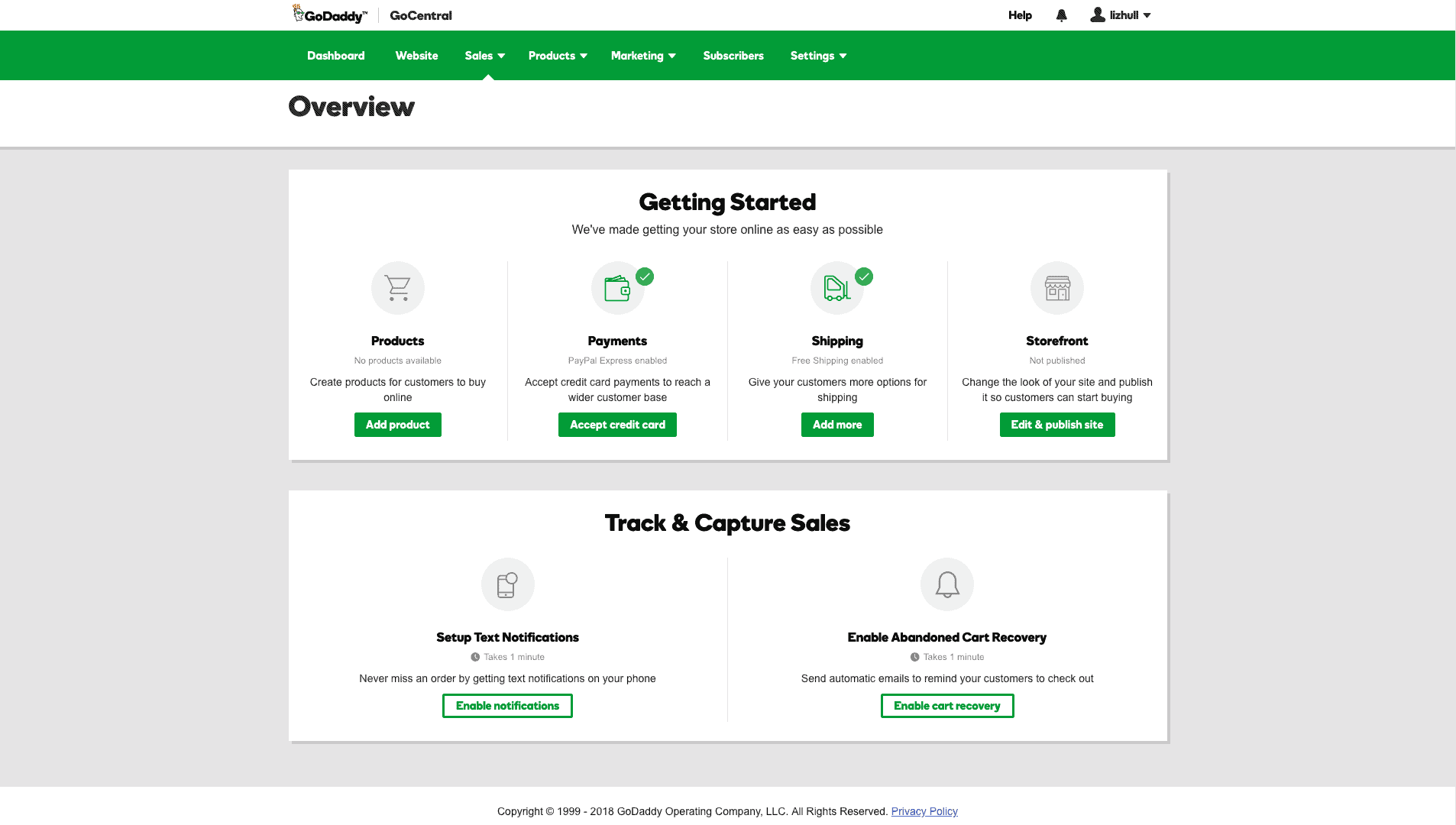Expand the Marketing dropdown menu
Screen dimensions: 1456x825
click(x=643, y=56)
